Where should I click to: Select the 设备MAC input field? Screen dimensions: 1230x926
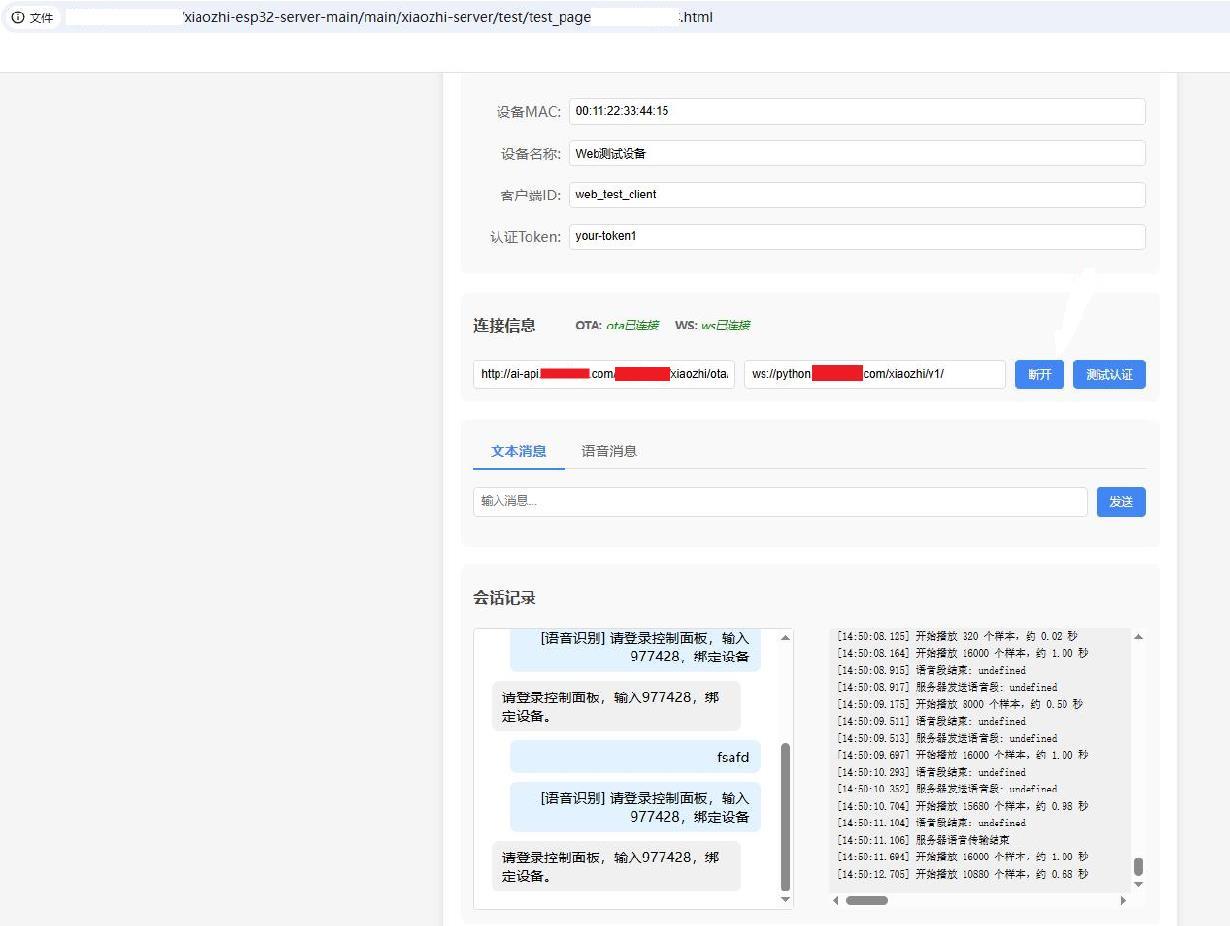point(857,111)
